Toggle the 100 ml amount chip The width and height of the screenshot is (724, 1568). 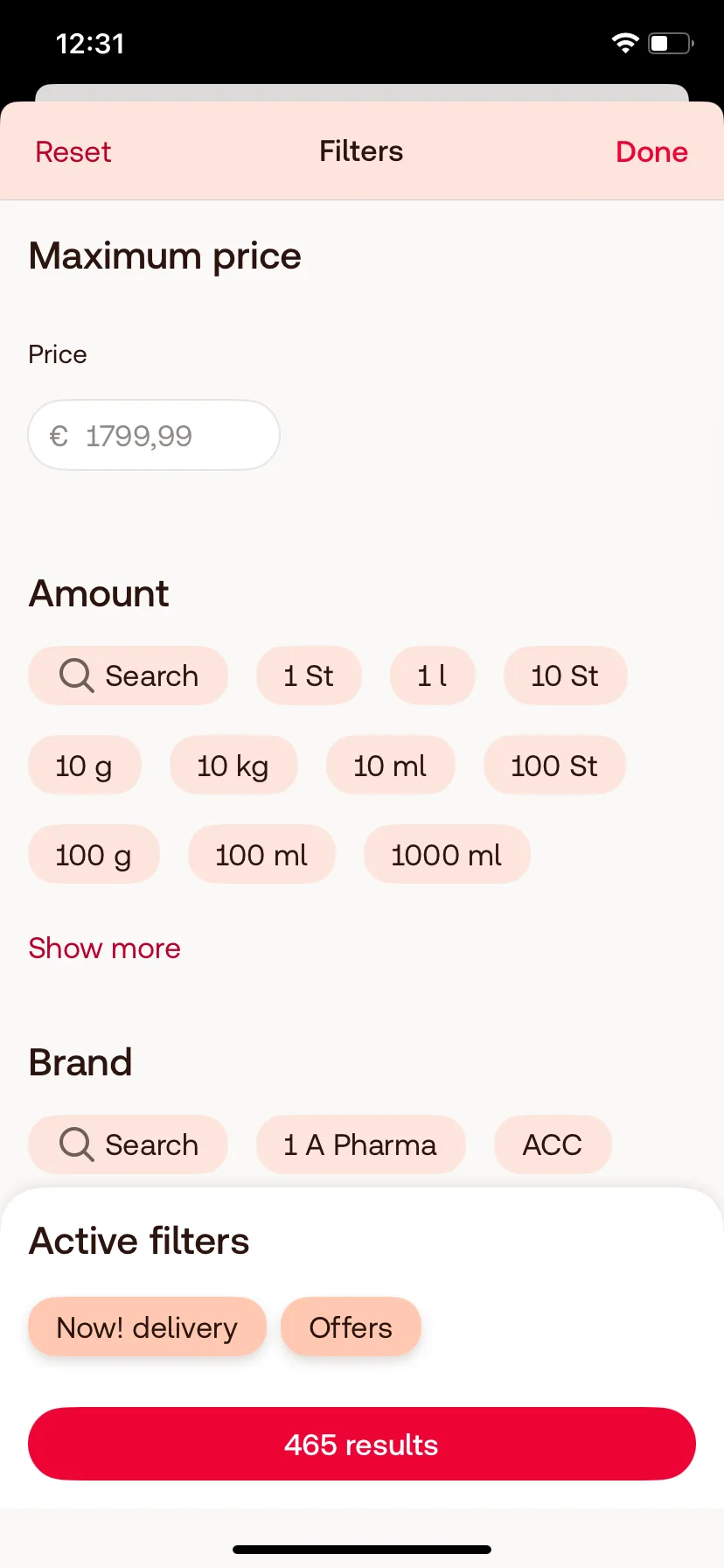[261, 855]
